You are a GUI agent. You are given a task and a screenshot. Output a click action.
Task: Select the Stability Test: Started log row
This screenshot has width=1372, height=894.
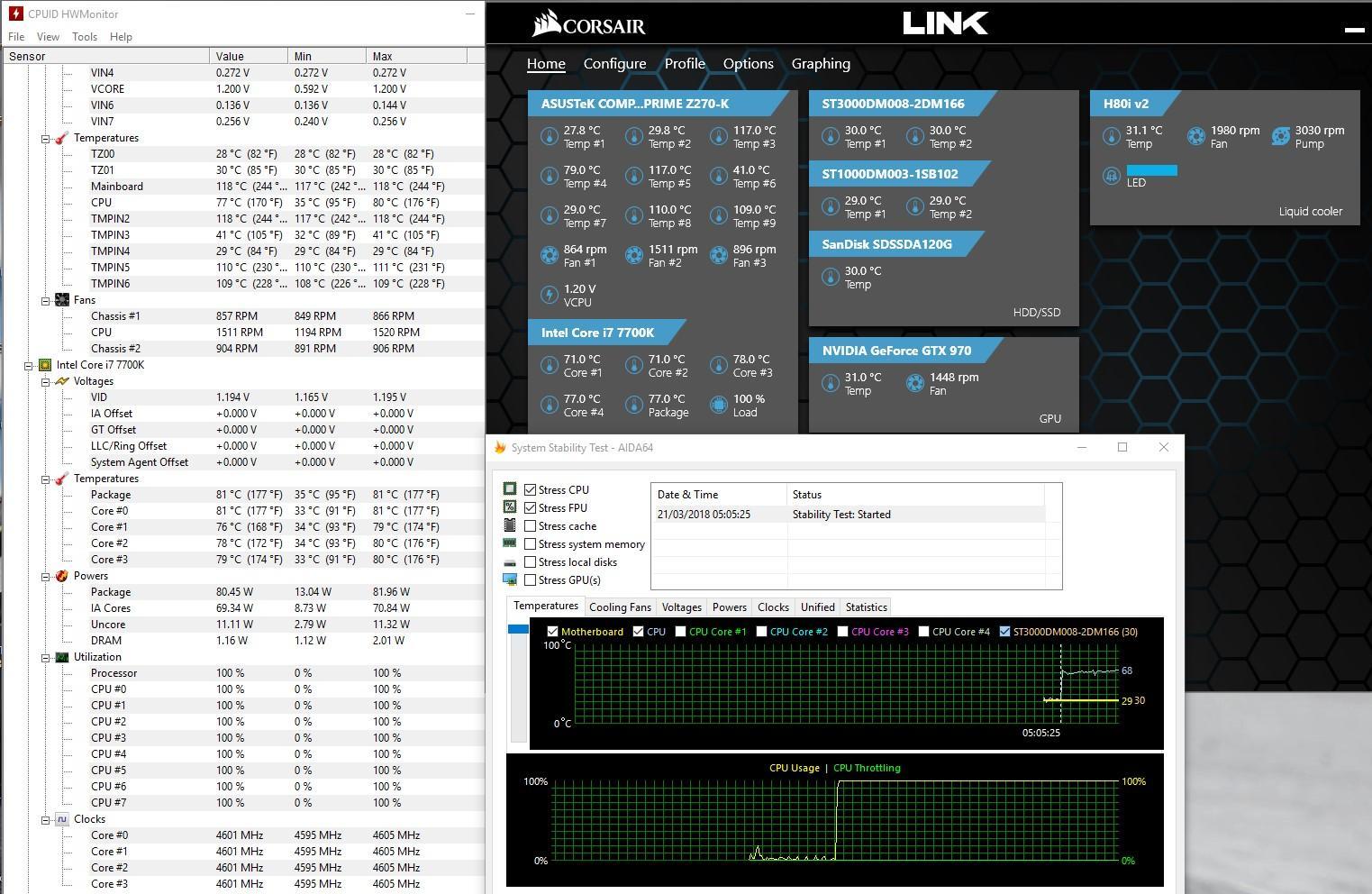847,515
